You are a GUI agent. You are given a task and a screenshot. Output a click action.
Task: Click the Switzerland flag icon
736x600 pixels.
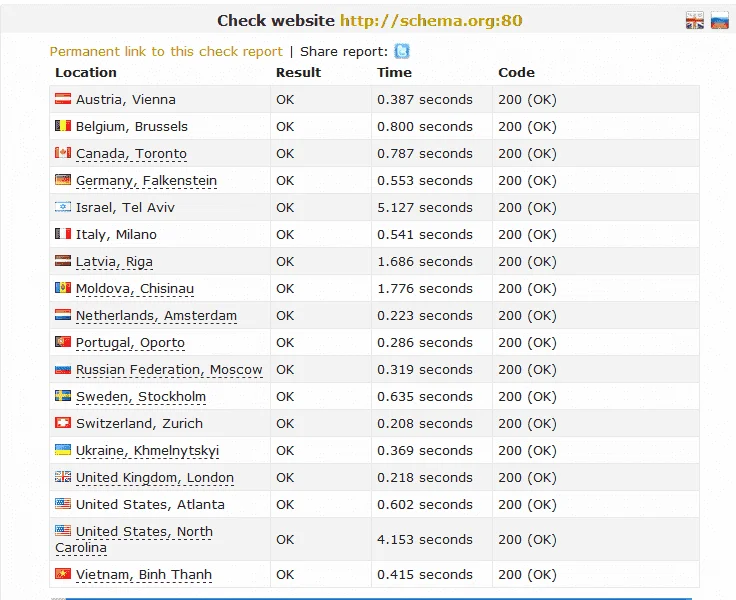[63, 423]
